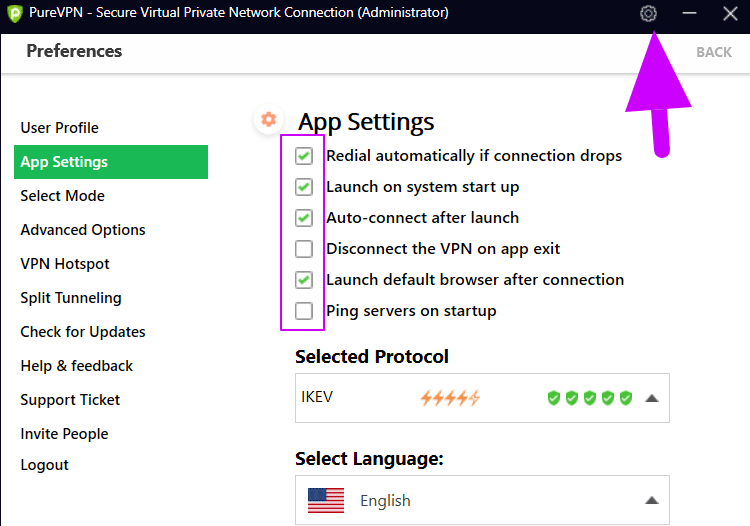This screenshot has height=526, width=750.
Task: Open Split Tunneling settings
Action: tap(71, 298)
